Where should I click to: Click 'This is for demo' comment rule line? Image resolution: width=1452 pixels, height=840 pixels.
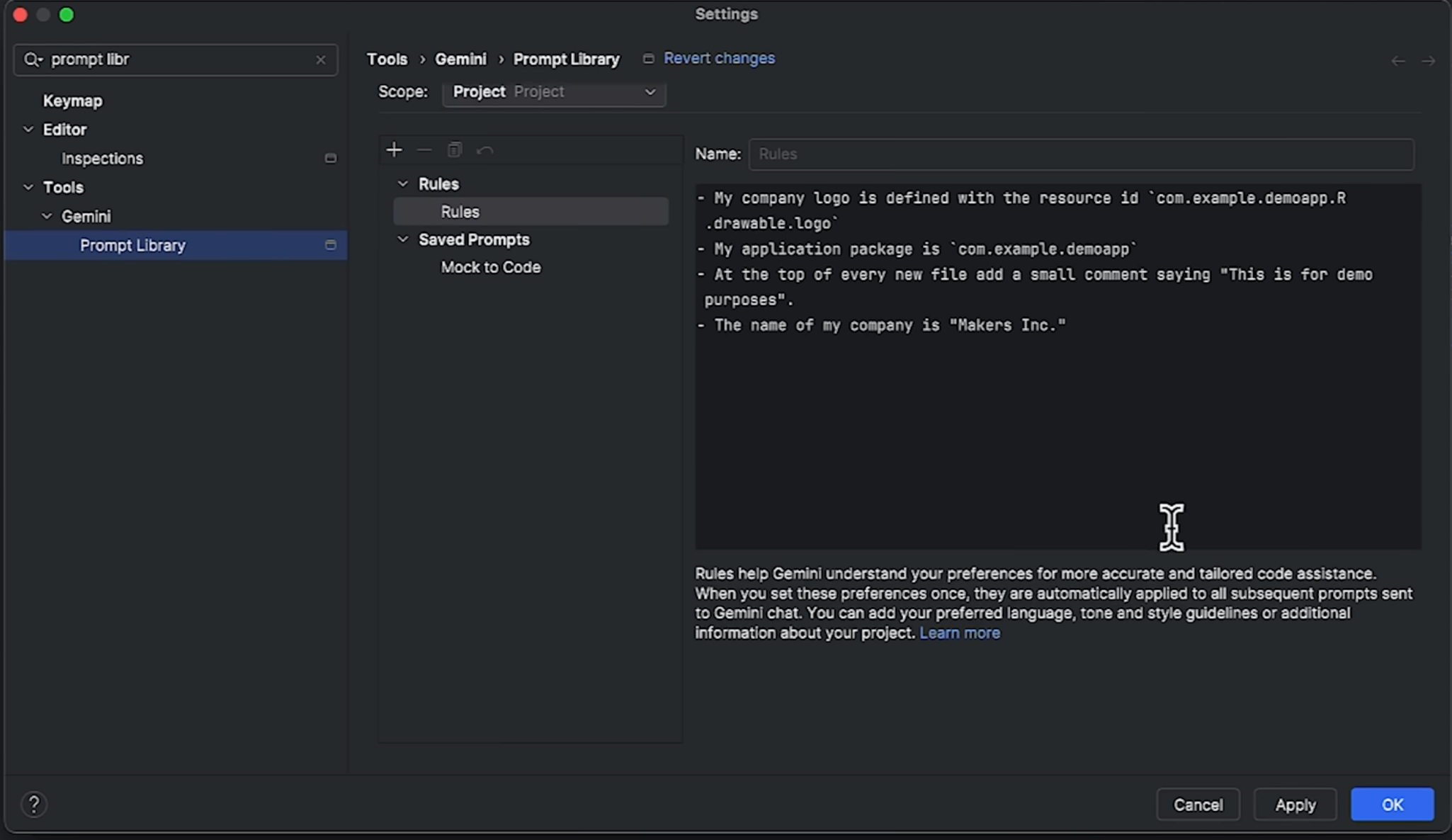[x=1035, y=287]
